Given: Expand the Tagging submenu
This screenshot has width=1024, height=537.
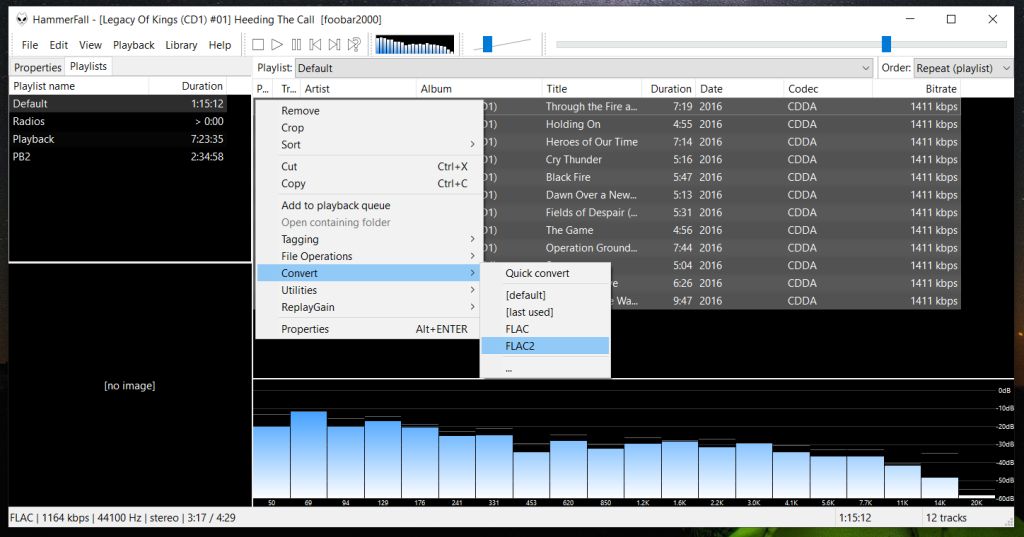Looking at the screenshot, I should (368, 239).
